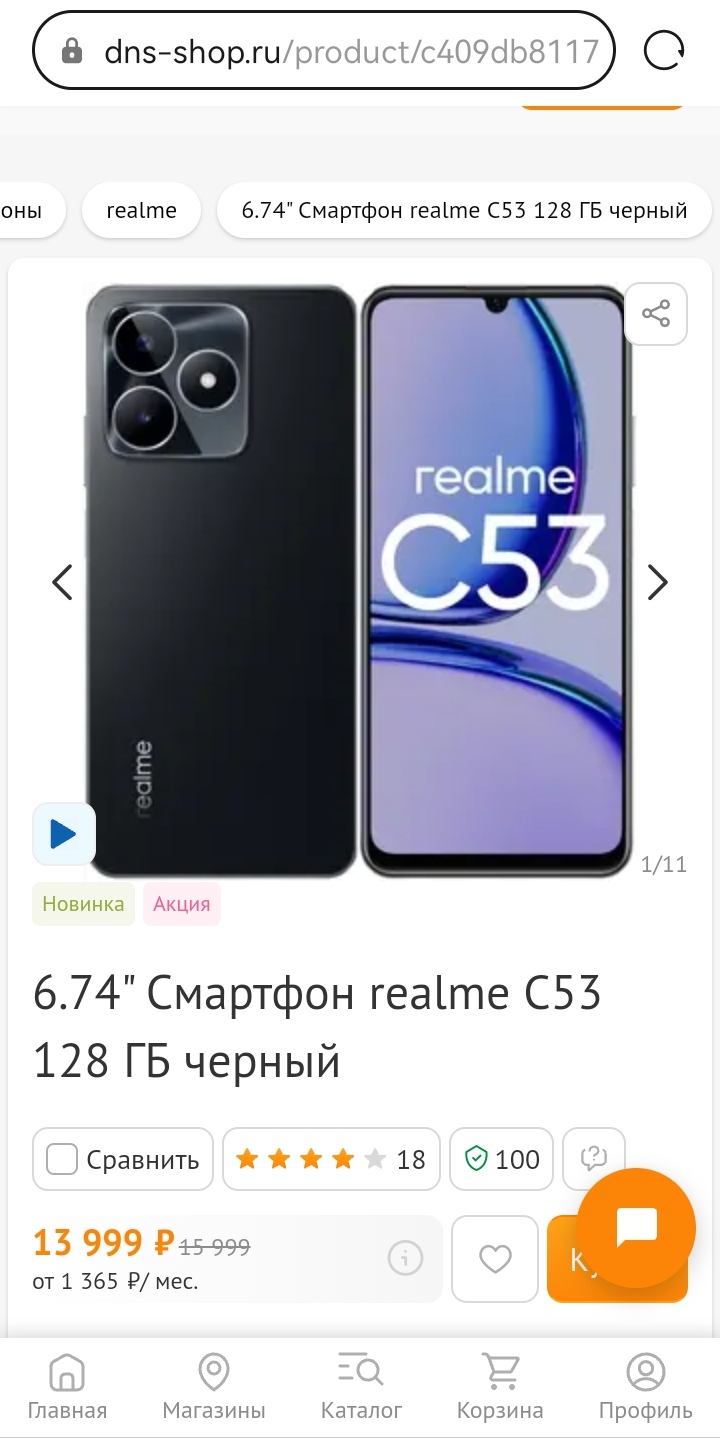Open the orange chat support bubble
Screen dimensions: 720x1441
636,1226
